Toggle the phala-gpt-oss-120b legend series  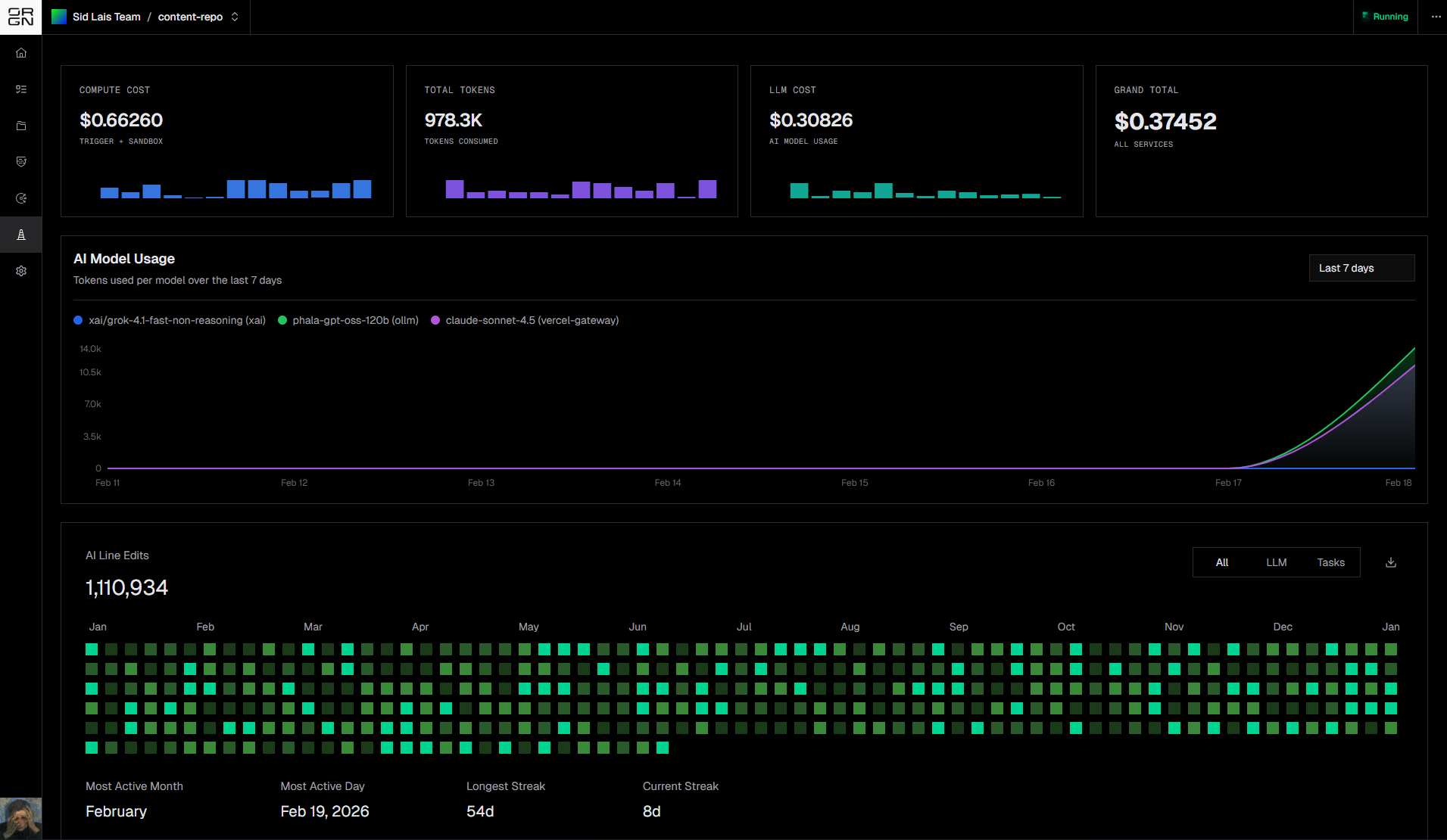[x=348, y=320]
